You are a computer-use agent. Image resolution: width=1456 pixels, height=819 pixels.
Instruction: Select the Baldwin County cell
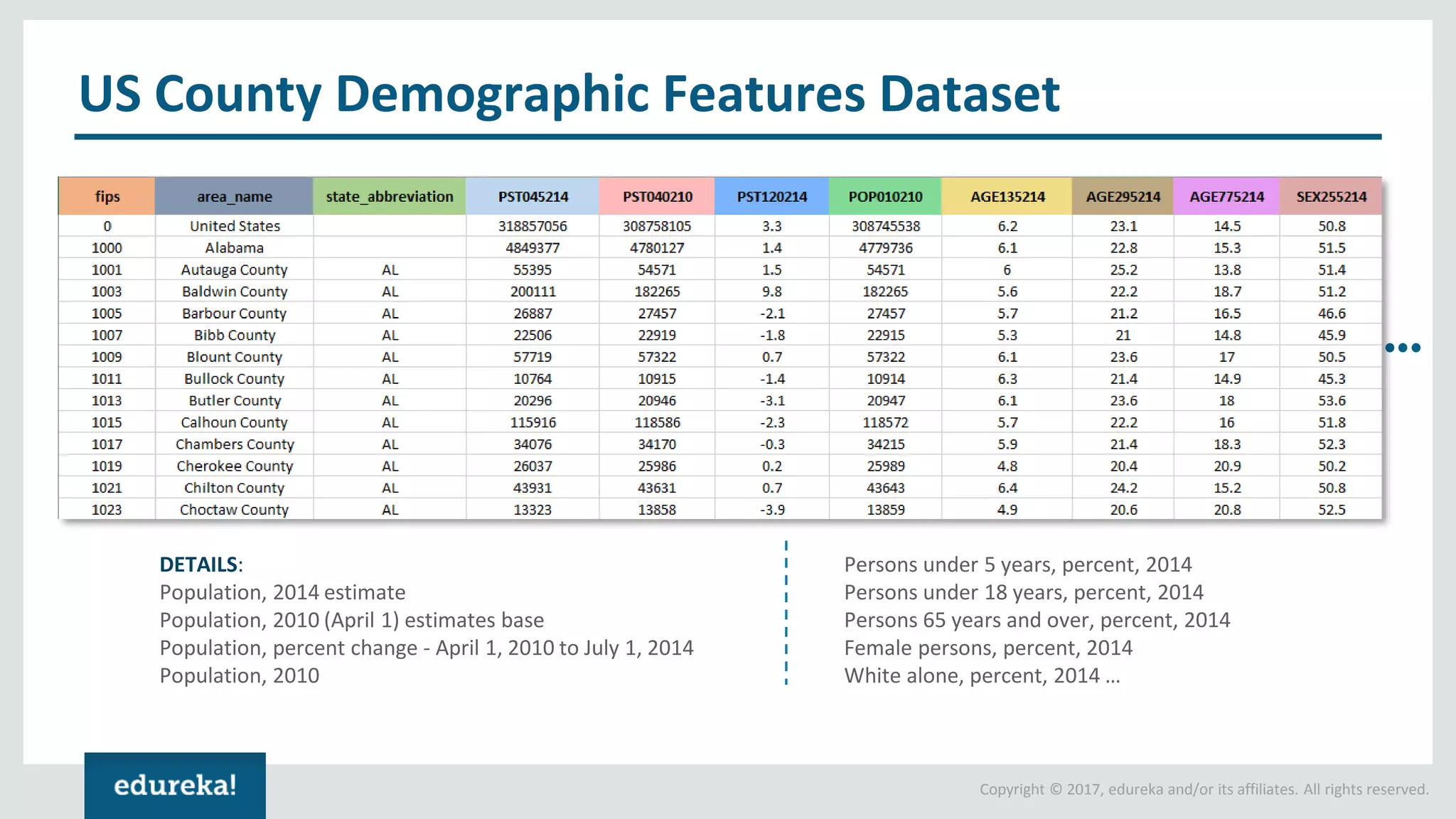[x=235, y=291]
